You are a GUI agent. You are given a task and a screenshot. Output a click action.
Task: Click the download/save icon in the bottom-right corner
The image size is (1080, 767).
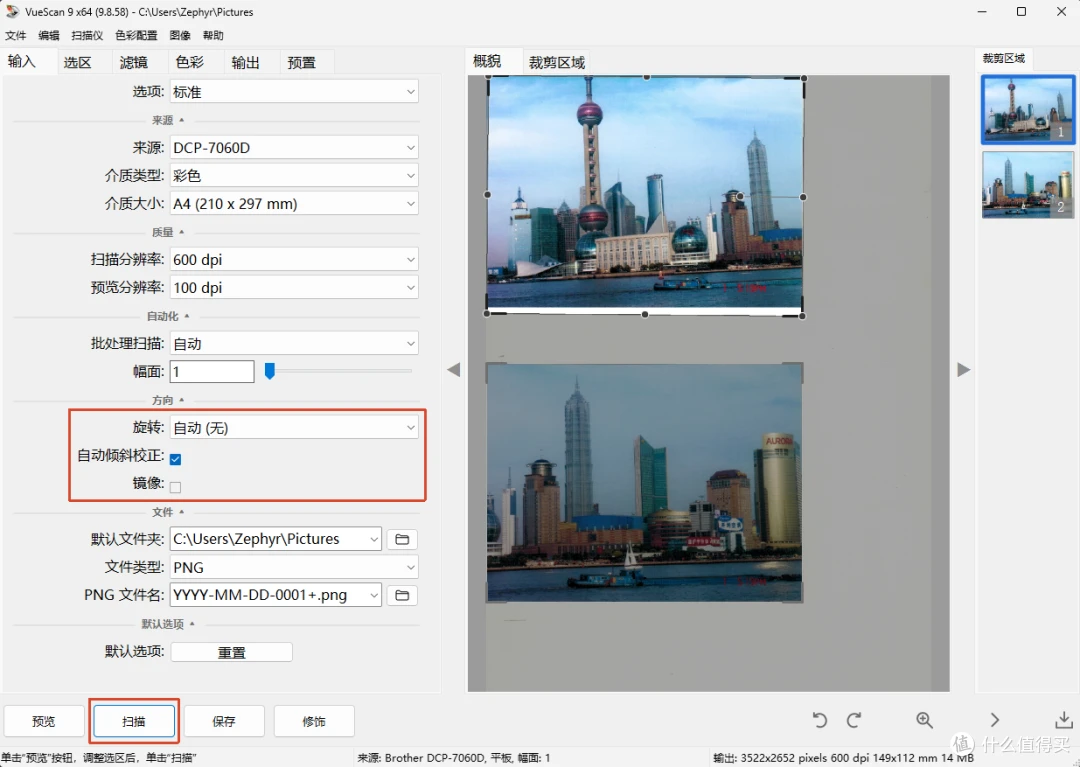[1064, 720]
